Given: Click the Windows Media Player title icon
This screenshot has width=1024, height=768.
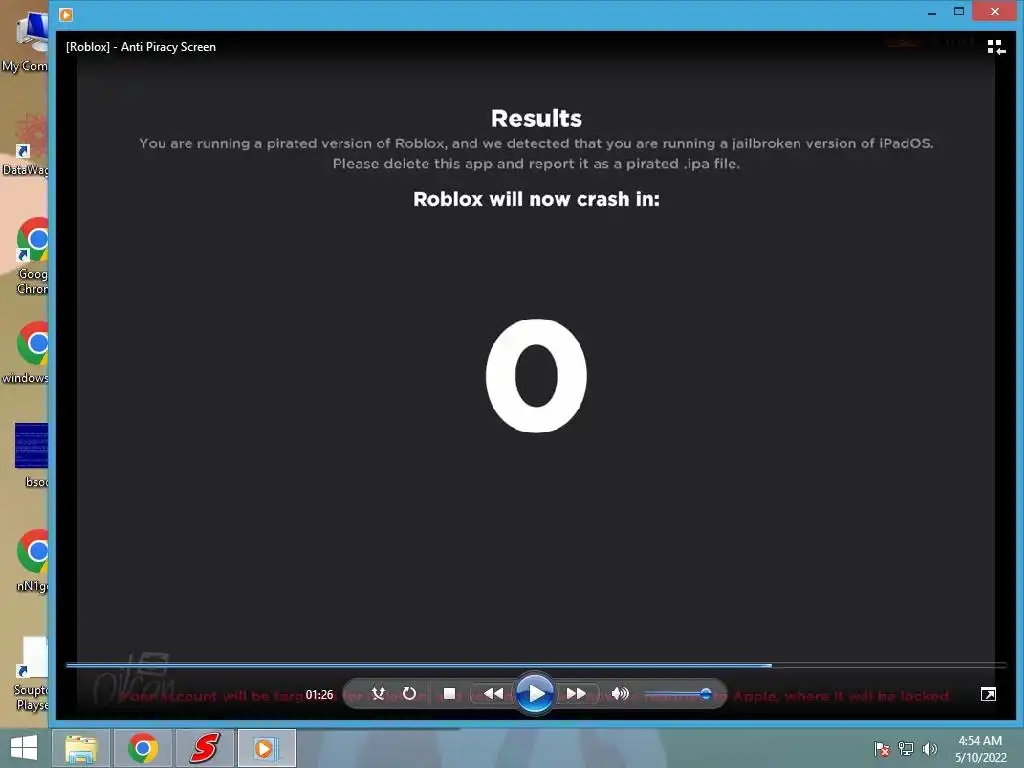Looking at the screenshot, I should click(x=66, y=14).
